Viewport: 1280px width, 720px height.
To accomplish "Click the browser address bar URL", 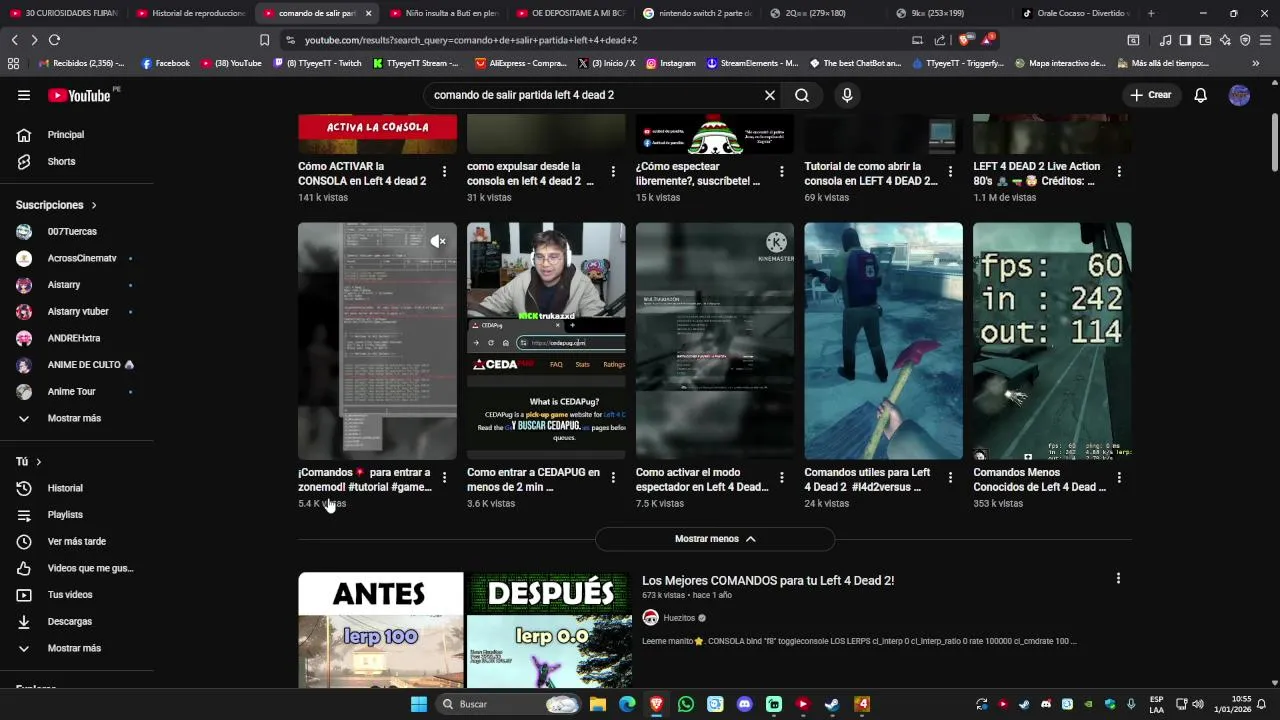I will (470, 40).
